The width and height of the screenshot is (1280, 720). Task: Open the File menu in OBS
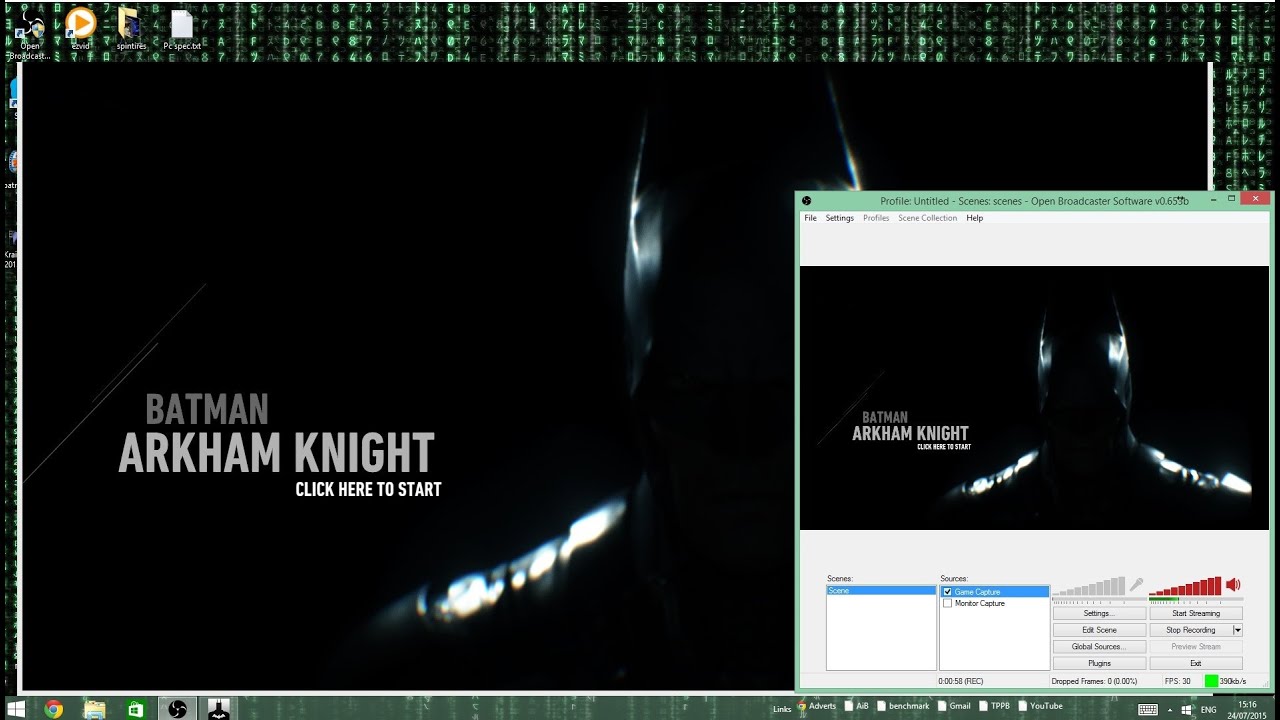[x=810, y=218]
